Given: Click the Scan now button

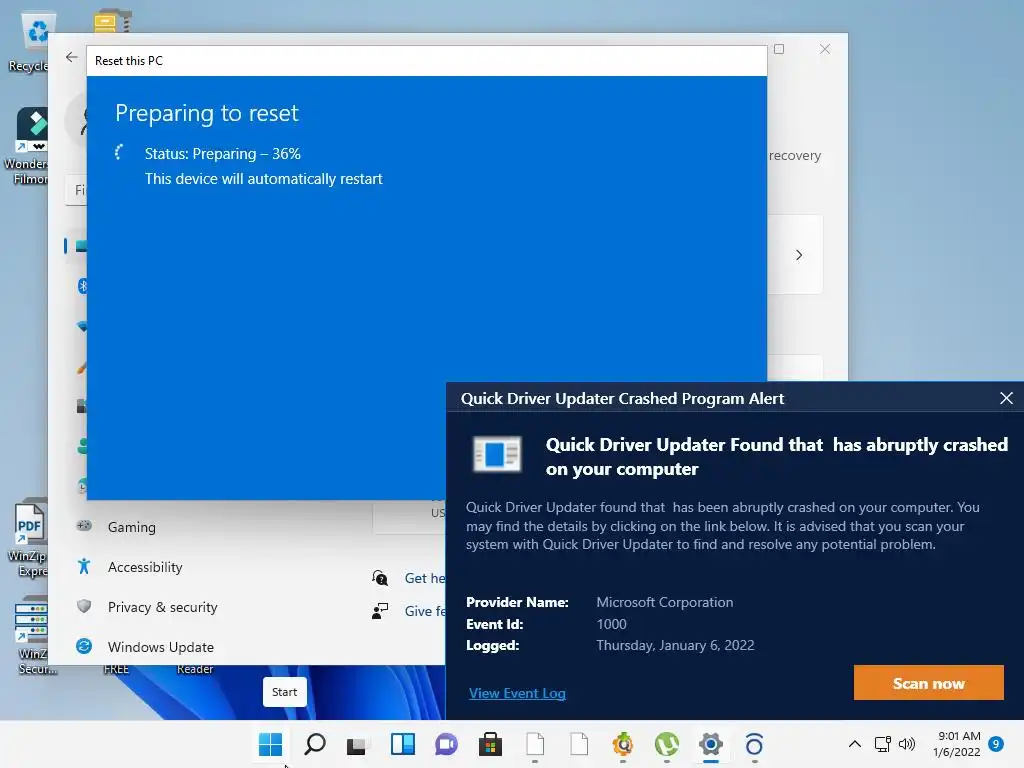Looking at the screenshot, I should tap(928, 683).
